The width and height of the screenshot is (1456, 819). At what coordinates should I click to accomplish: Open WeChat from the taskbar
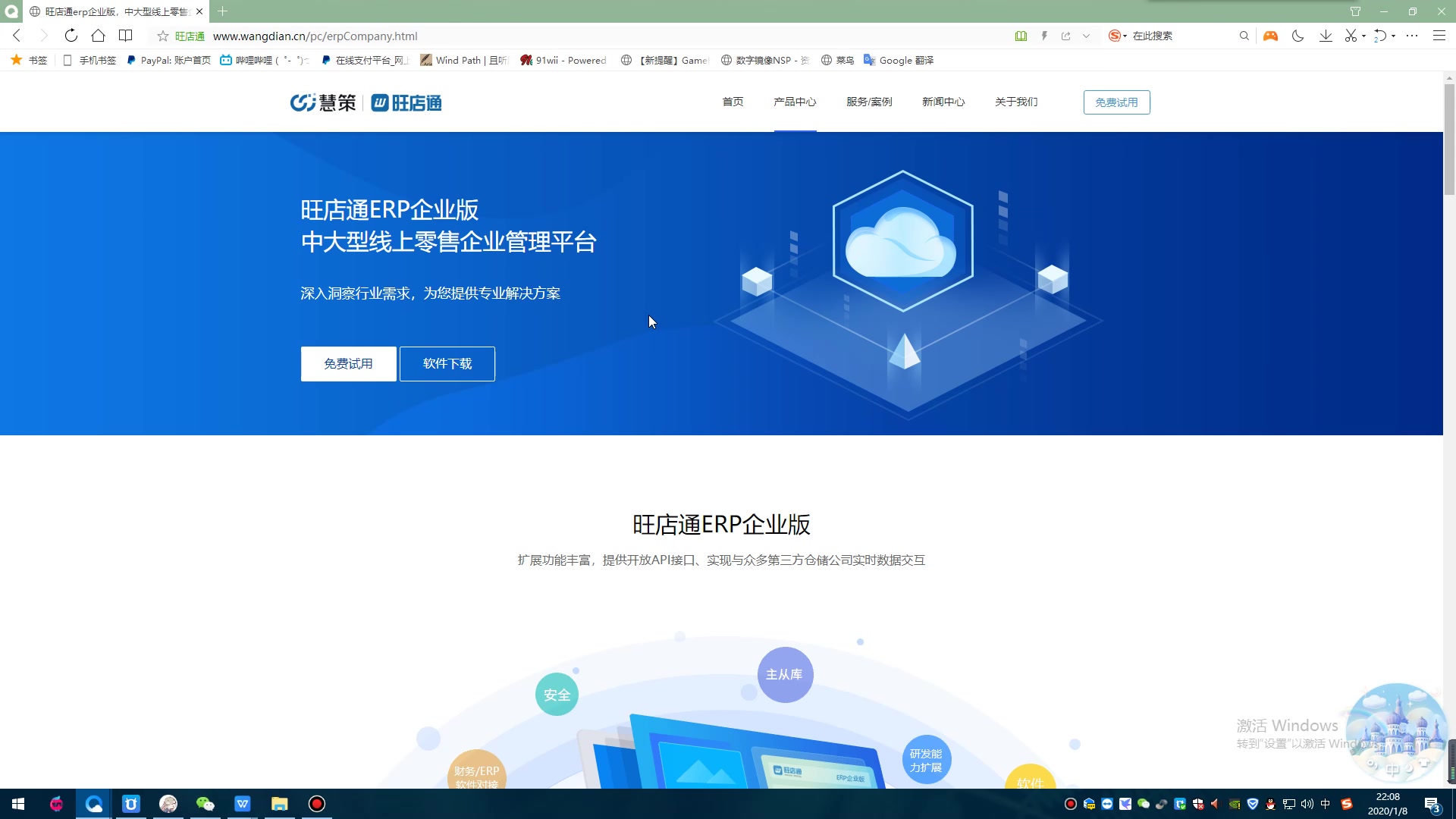tap(205, 804)
